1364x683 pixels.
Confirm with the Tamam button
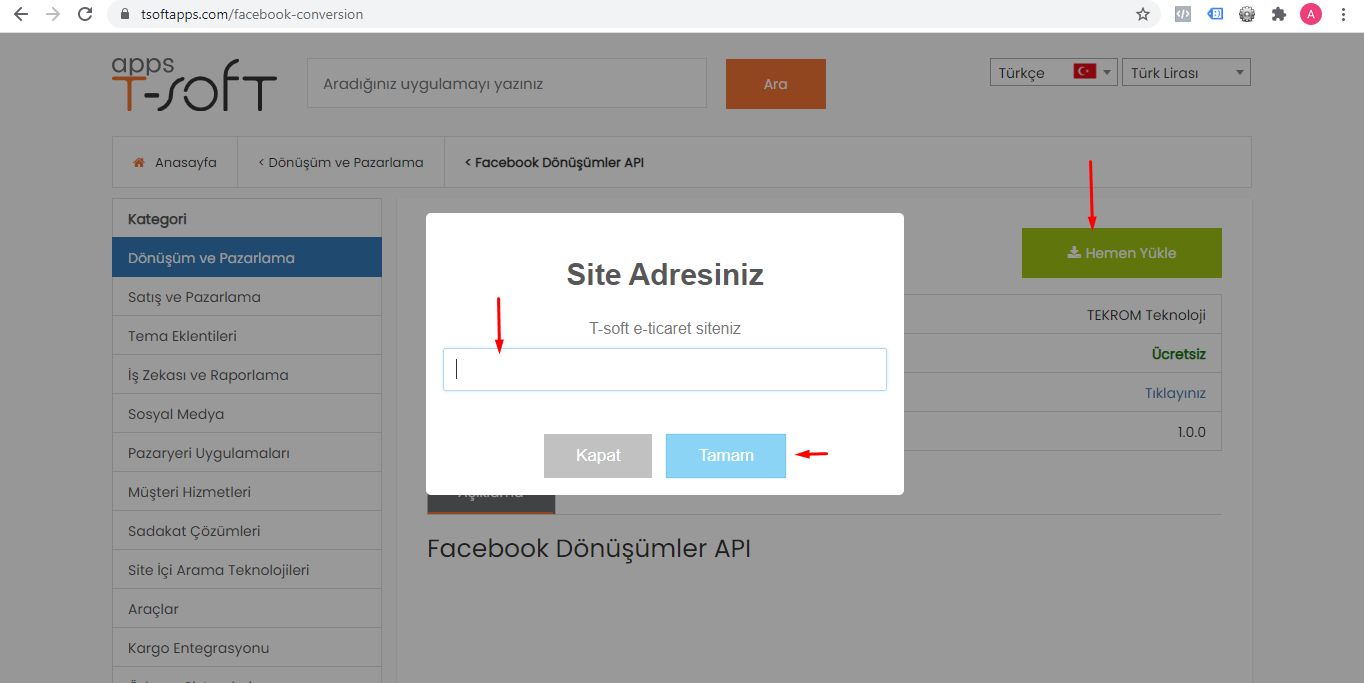coord(726,456)
